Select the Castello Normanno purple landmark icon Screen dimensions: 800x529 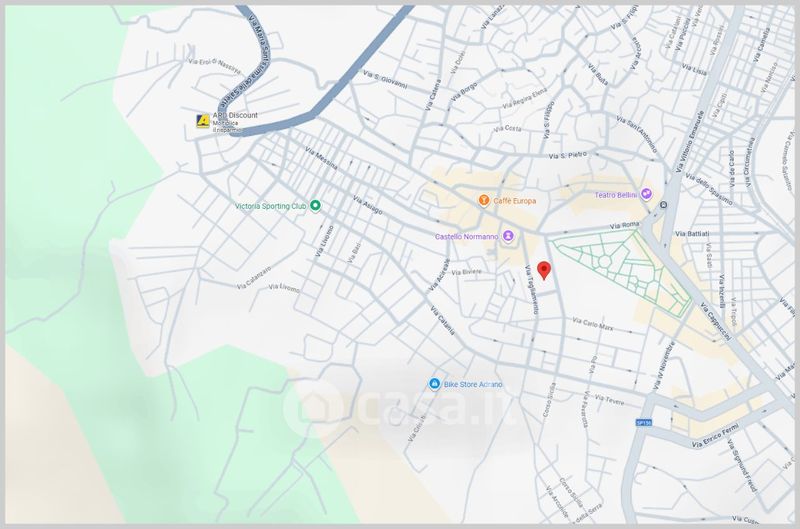(x=508, y=236)
